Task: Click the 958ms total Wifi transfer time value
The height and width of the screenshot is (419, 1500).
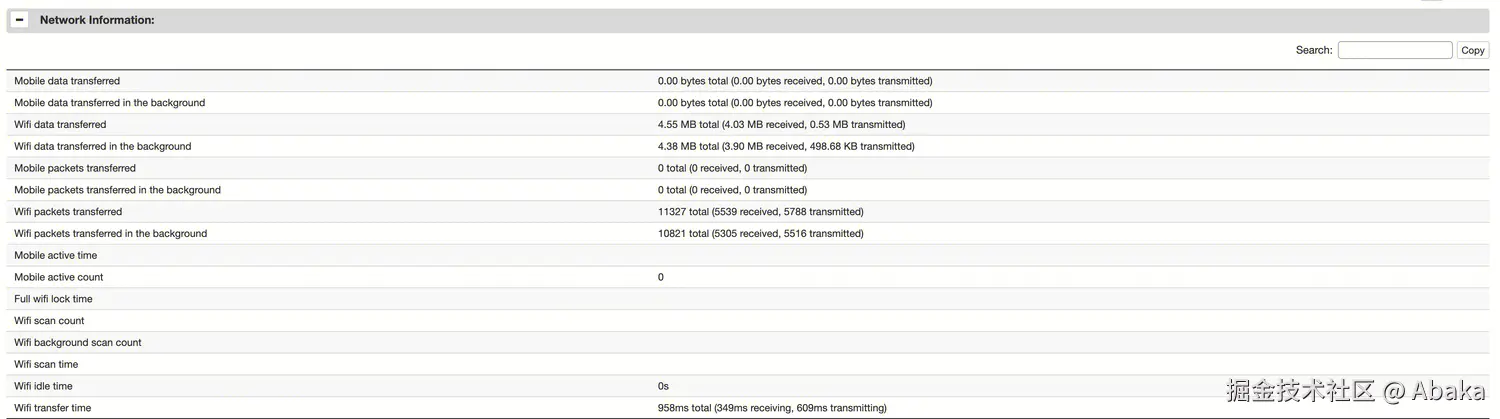Action: pyautogui.click(x=772, y=408)
